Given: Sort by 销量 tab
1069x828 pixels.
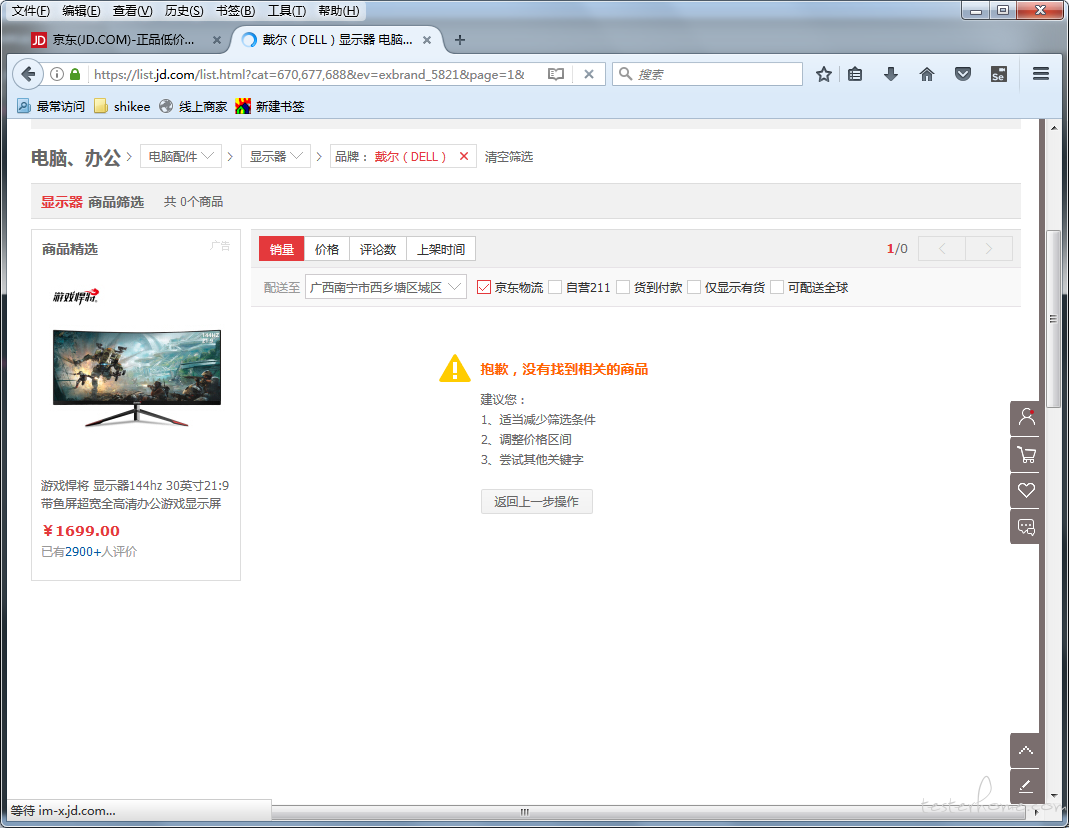Looking at the screenshot, I should (x=282, y=249).
